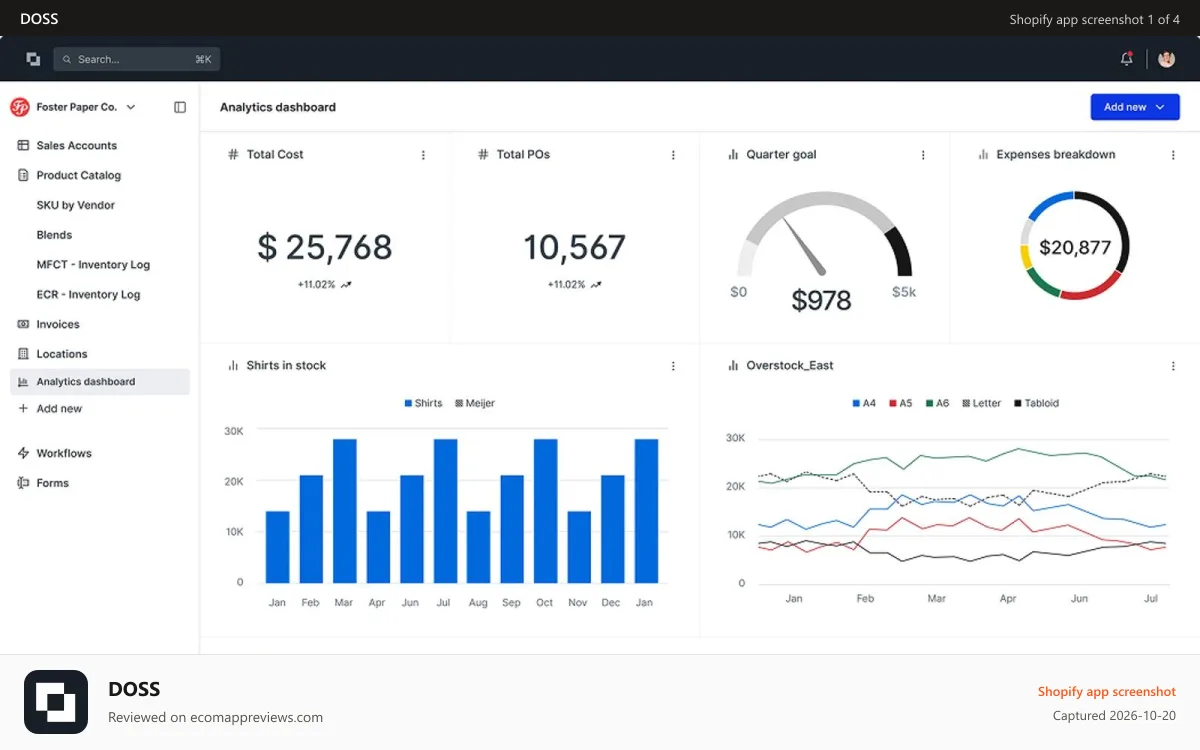
Task: Click the $20,877 donut center value
Action: click(x=1075, y=247)
